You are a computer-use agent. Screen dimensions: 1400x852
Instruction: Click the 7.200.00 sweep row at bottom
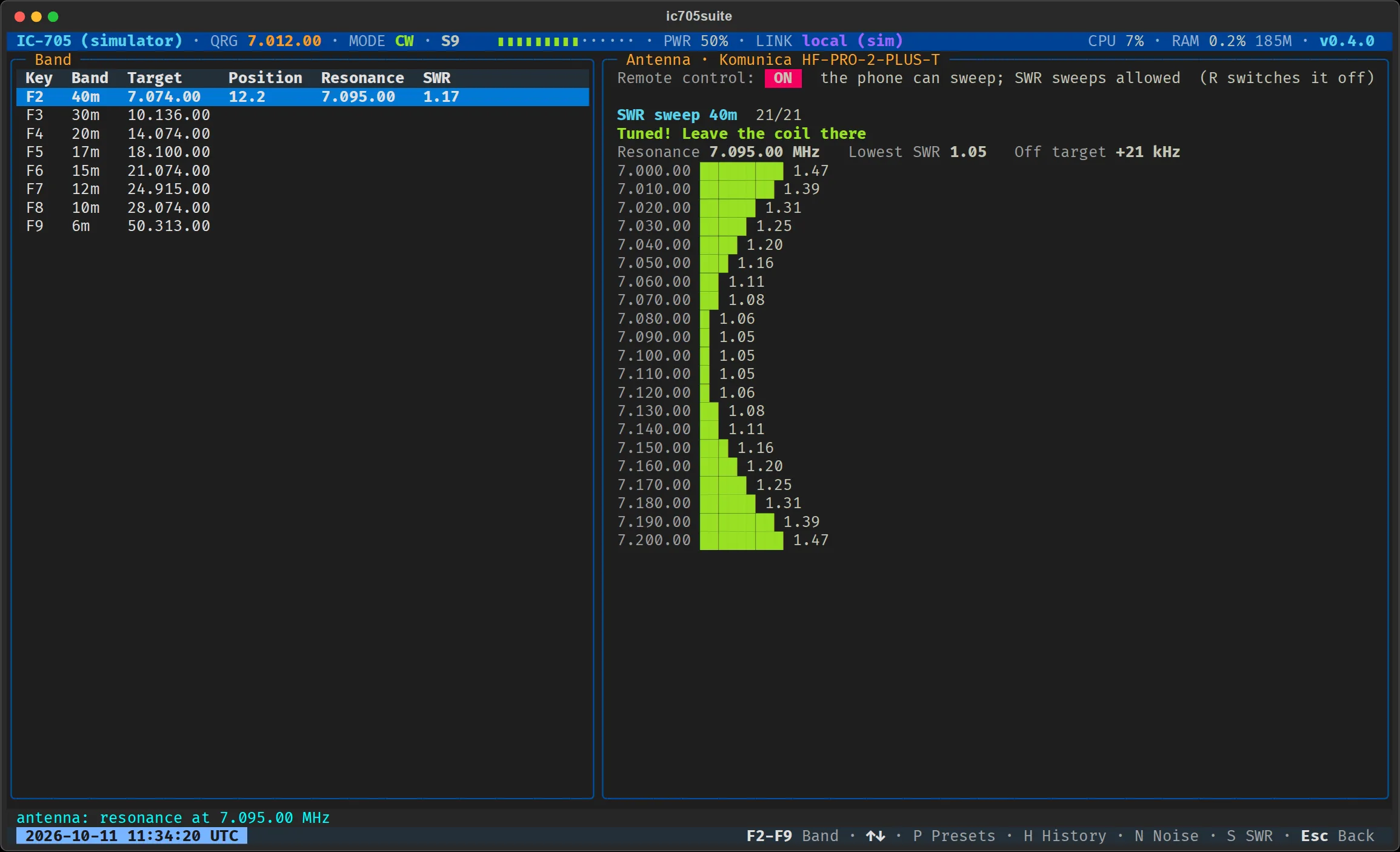(723, 540)
